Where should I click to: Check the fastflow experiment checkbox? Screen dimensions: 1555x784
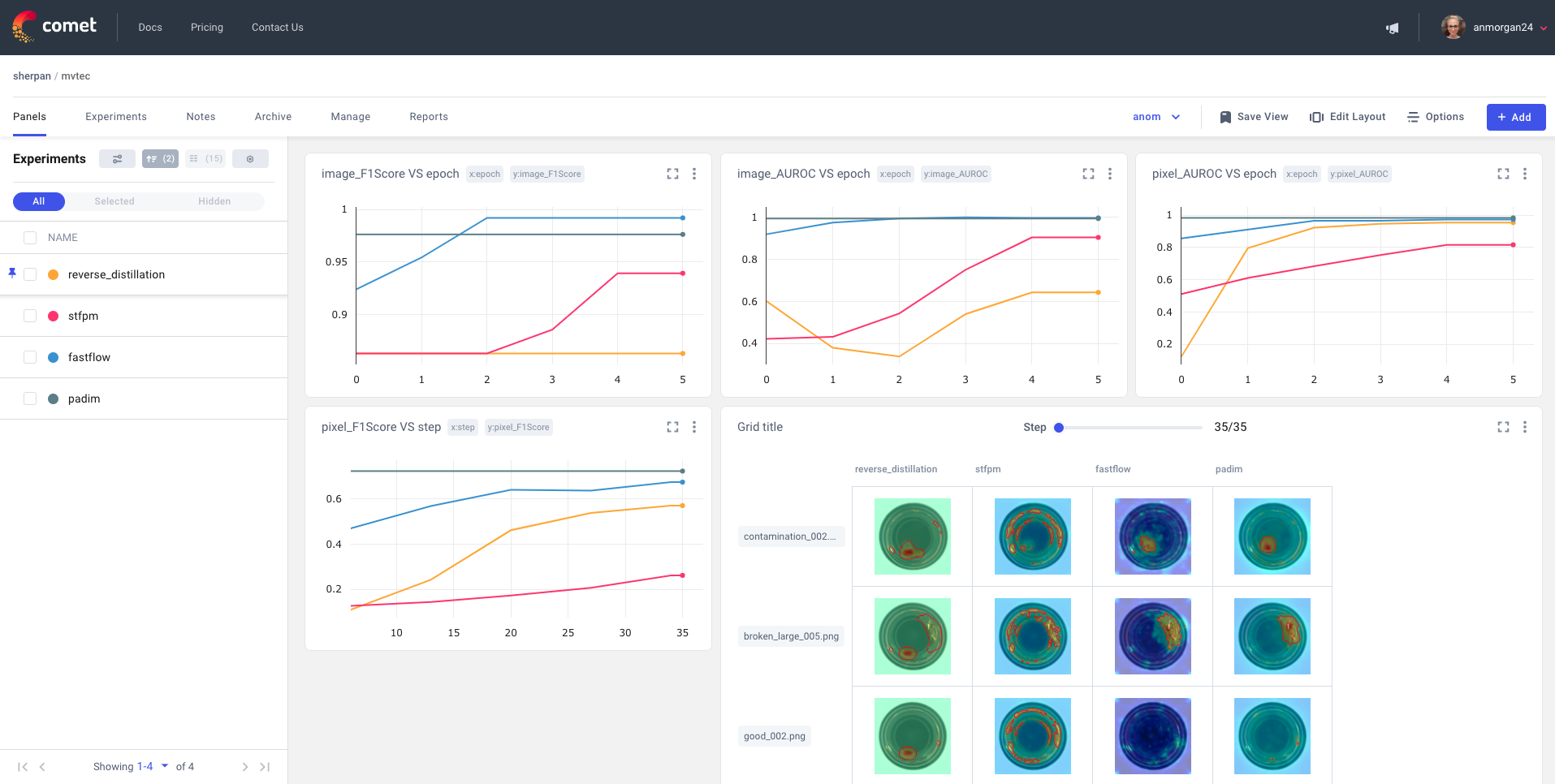[x=30, y=357]
